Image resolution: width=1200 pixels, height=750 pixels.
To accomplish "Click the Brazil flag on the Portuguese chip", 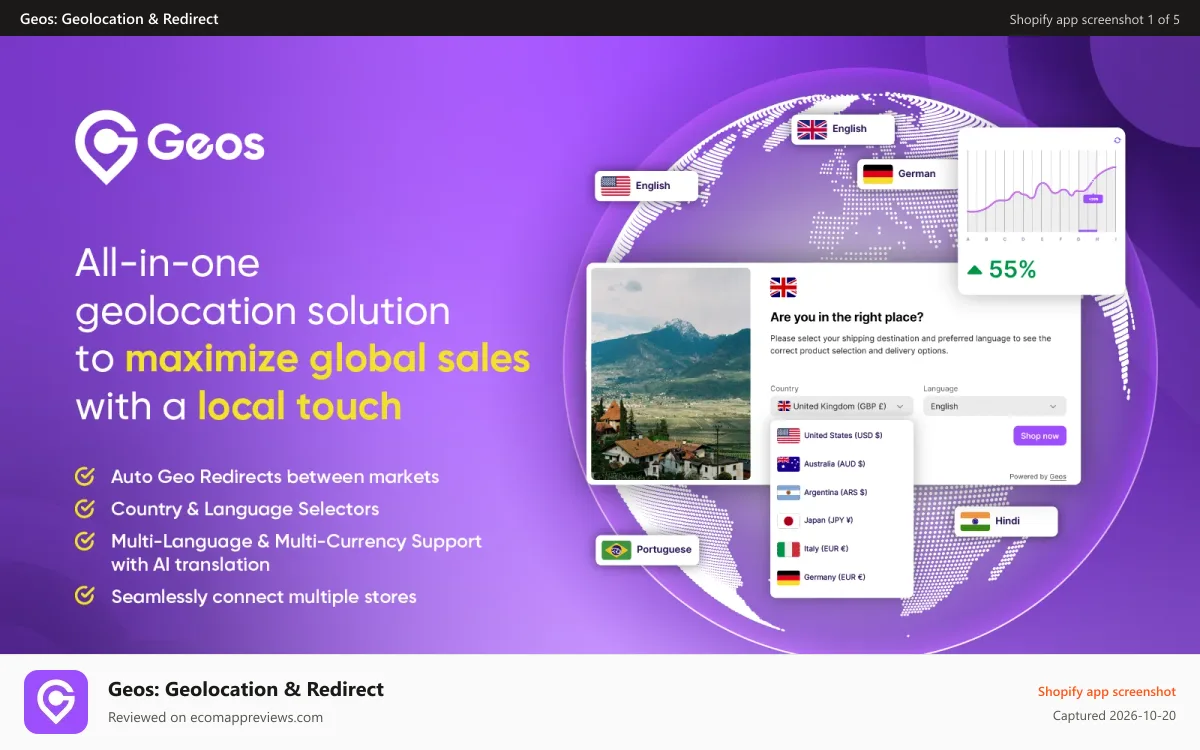I will [616, 550].
